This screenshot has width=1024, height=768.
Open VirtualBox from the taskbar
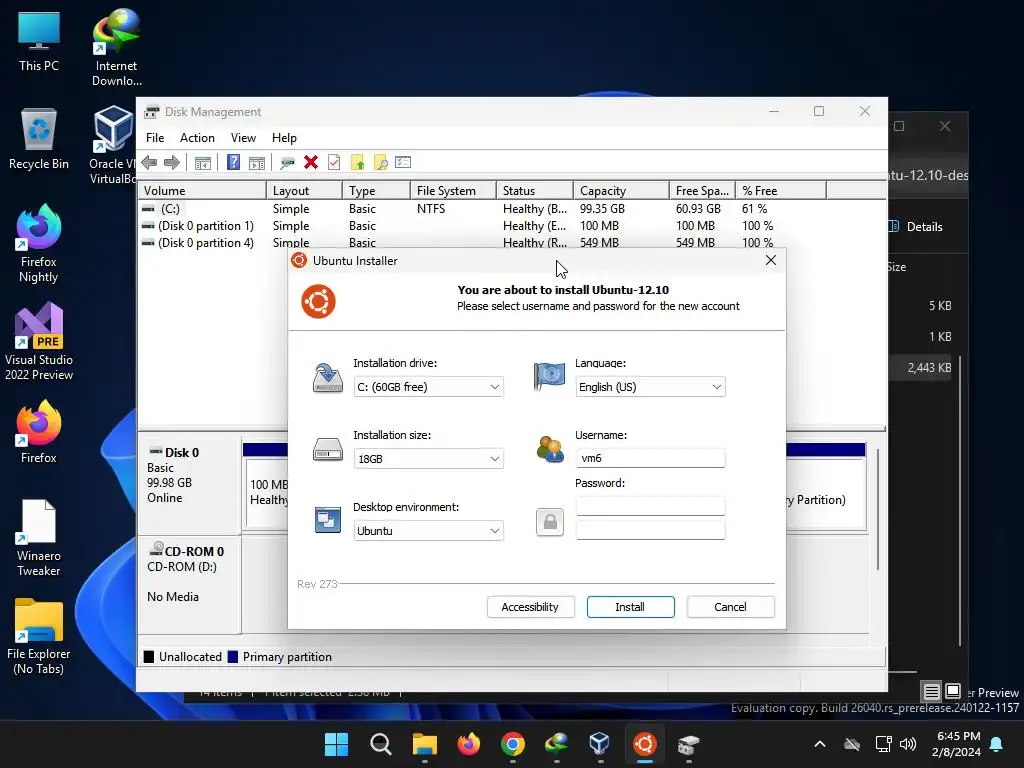600,744
